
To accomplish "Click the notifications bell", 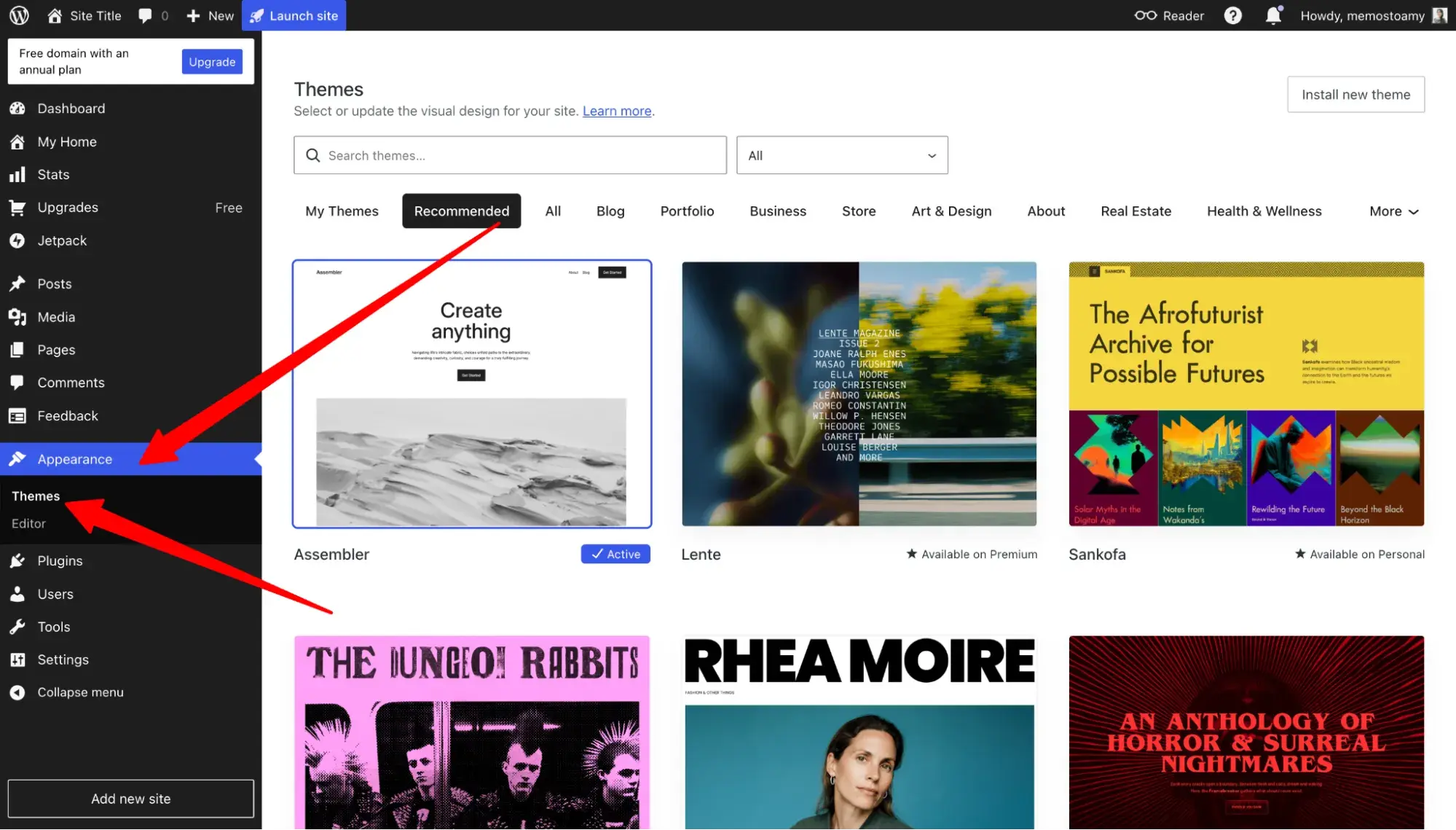I will click(1272, 15).
